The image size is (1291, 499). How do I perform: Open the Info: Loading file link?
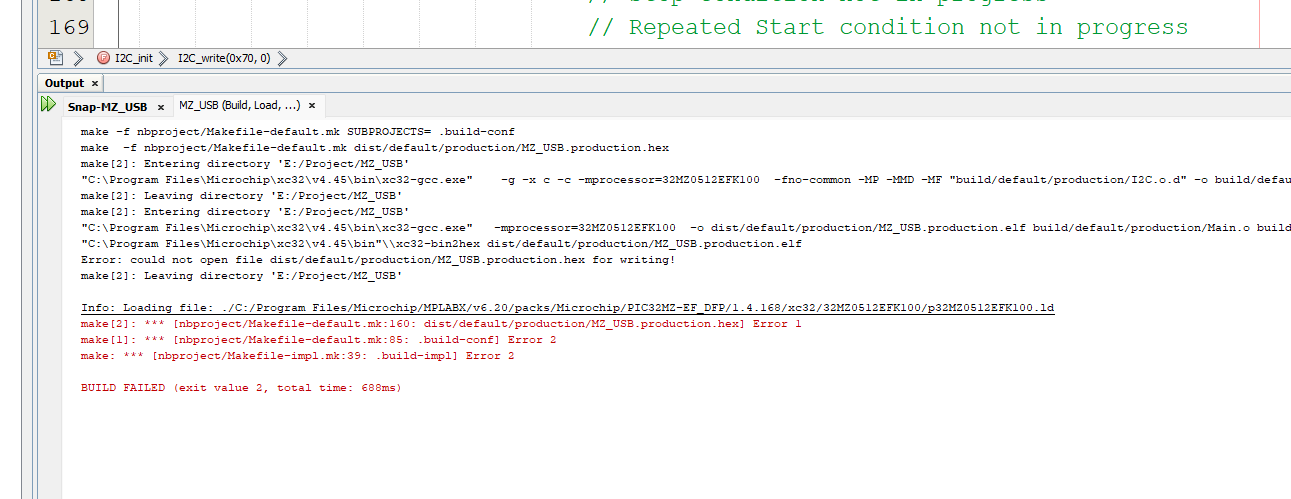pyautogui.click(x=567, y=308)
